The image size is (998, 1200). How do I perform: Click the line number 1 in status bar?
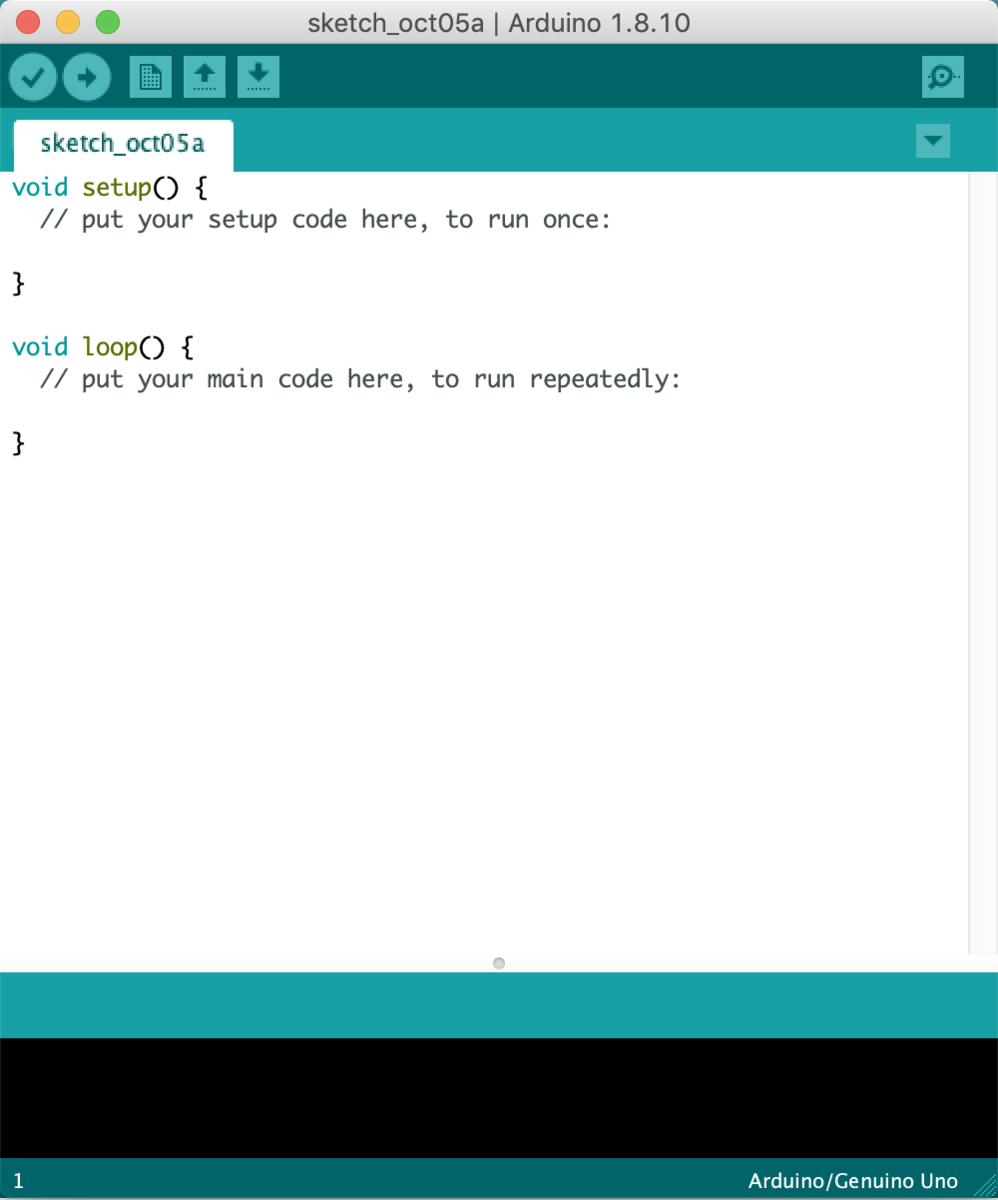tap(18, 1181)
